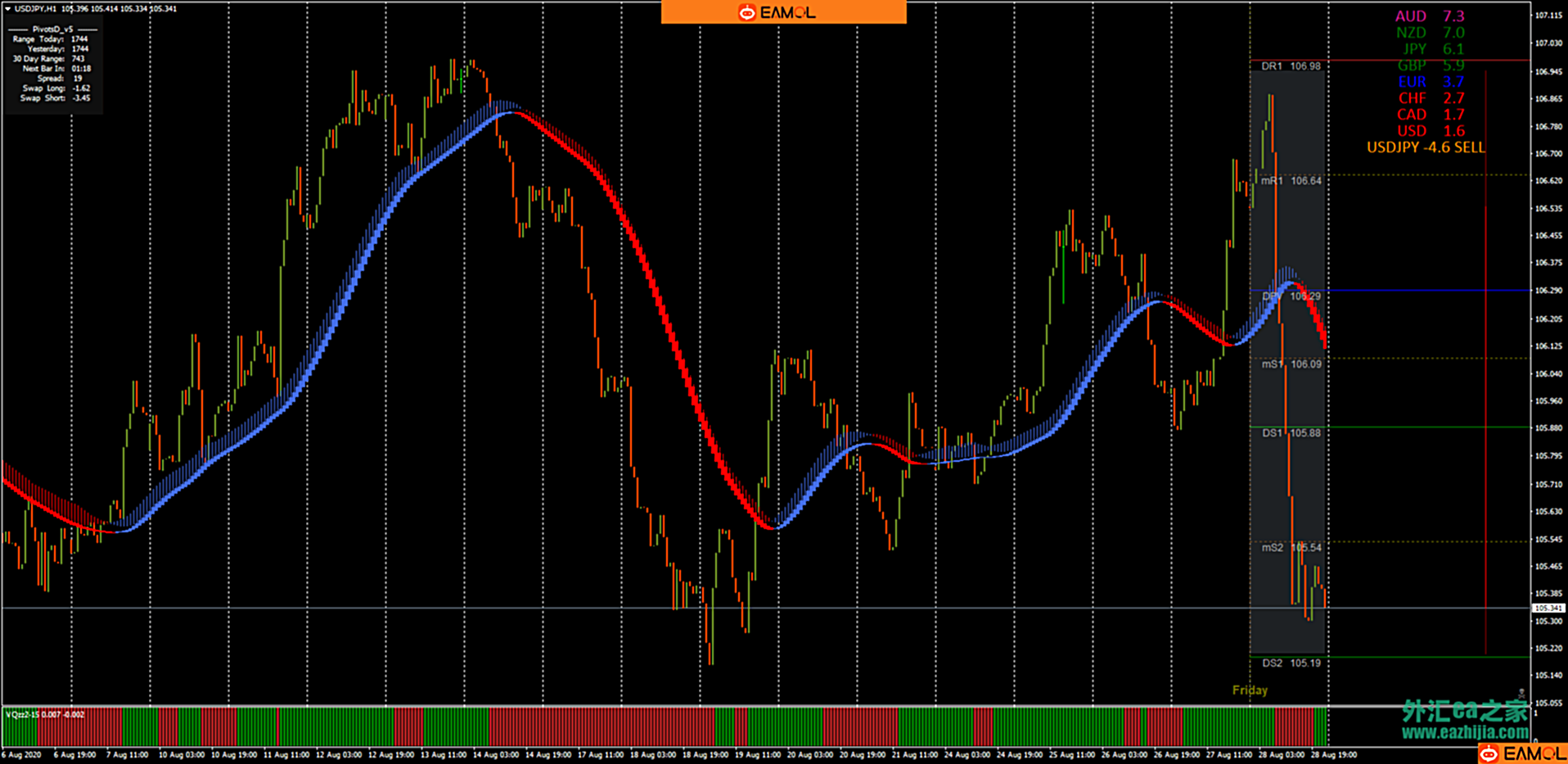Click the current price tag 105.341 on price axis
Screen dimensions: 1568x764
coord(1548,608)
